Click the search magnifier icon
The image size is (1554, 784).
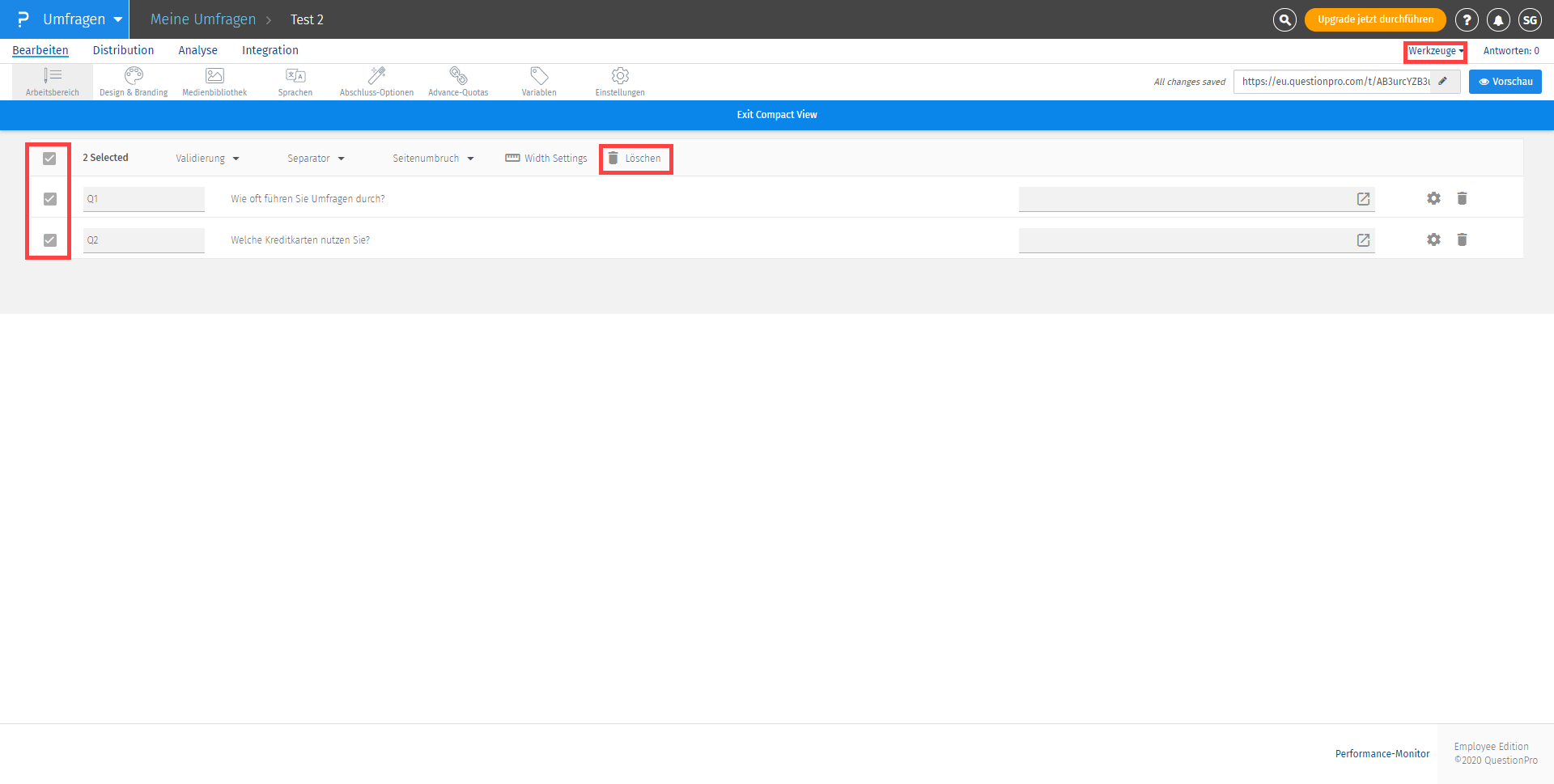pyautogui.click(x=1284, y=19)
